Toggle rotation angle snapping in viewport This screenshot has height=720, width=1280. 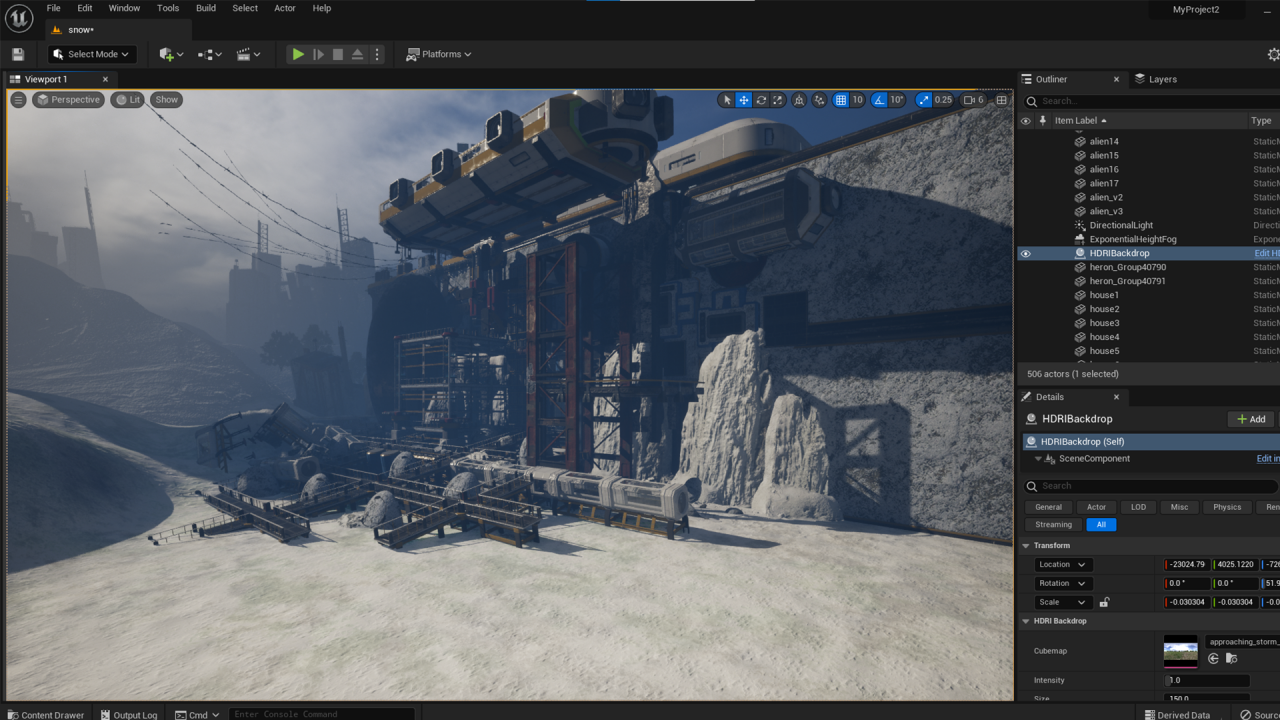point(879,100)
